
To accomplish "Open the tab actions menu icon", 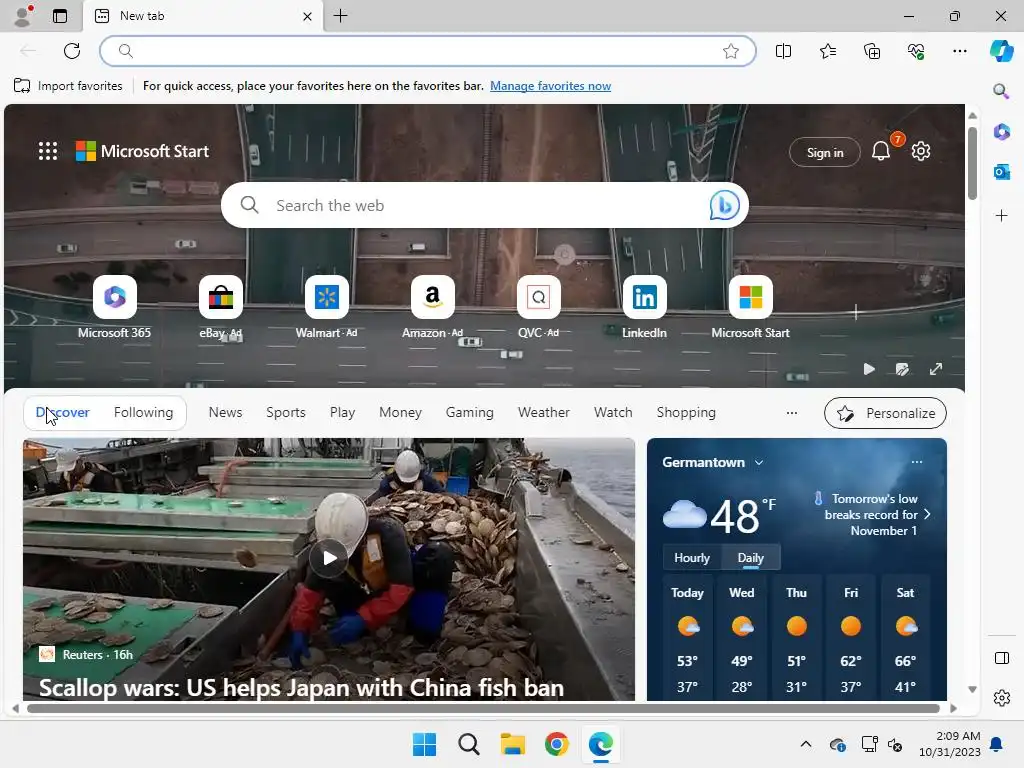I will click(x=59, y=16).
